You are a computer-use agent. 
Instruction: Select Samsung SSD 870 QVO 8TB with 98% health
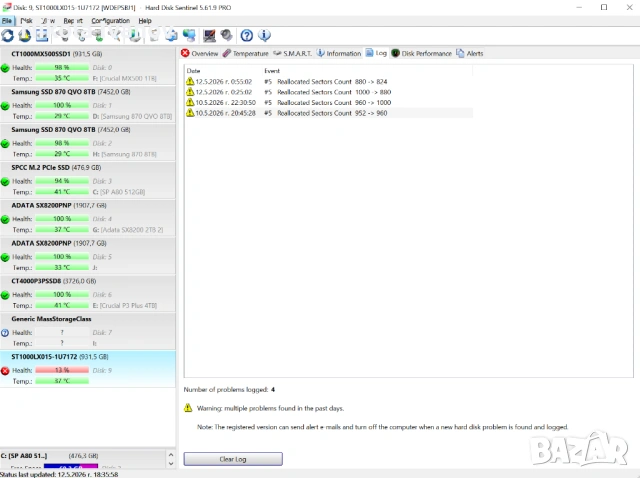88,142
